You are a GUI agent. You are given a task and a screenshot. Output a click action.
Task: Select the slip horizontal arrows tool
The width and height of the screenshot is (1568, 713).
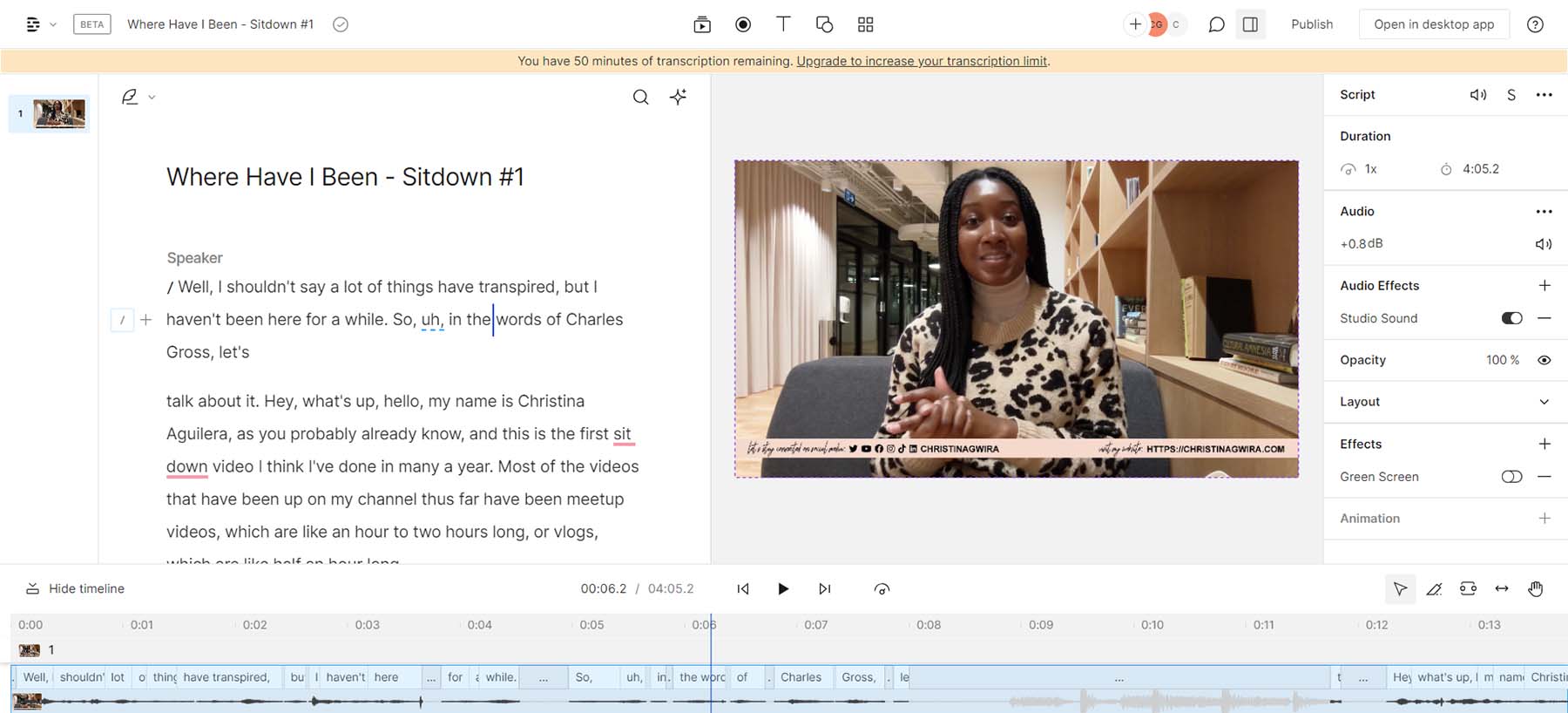(1502, 589)
